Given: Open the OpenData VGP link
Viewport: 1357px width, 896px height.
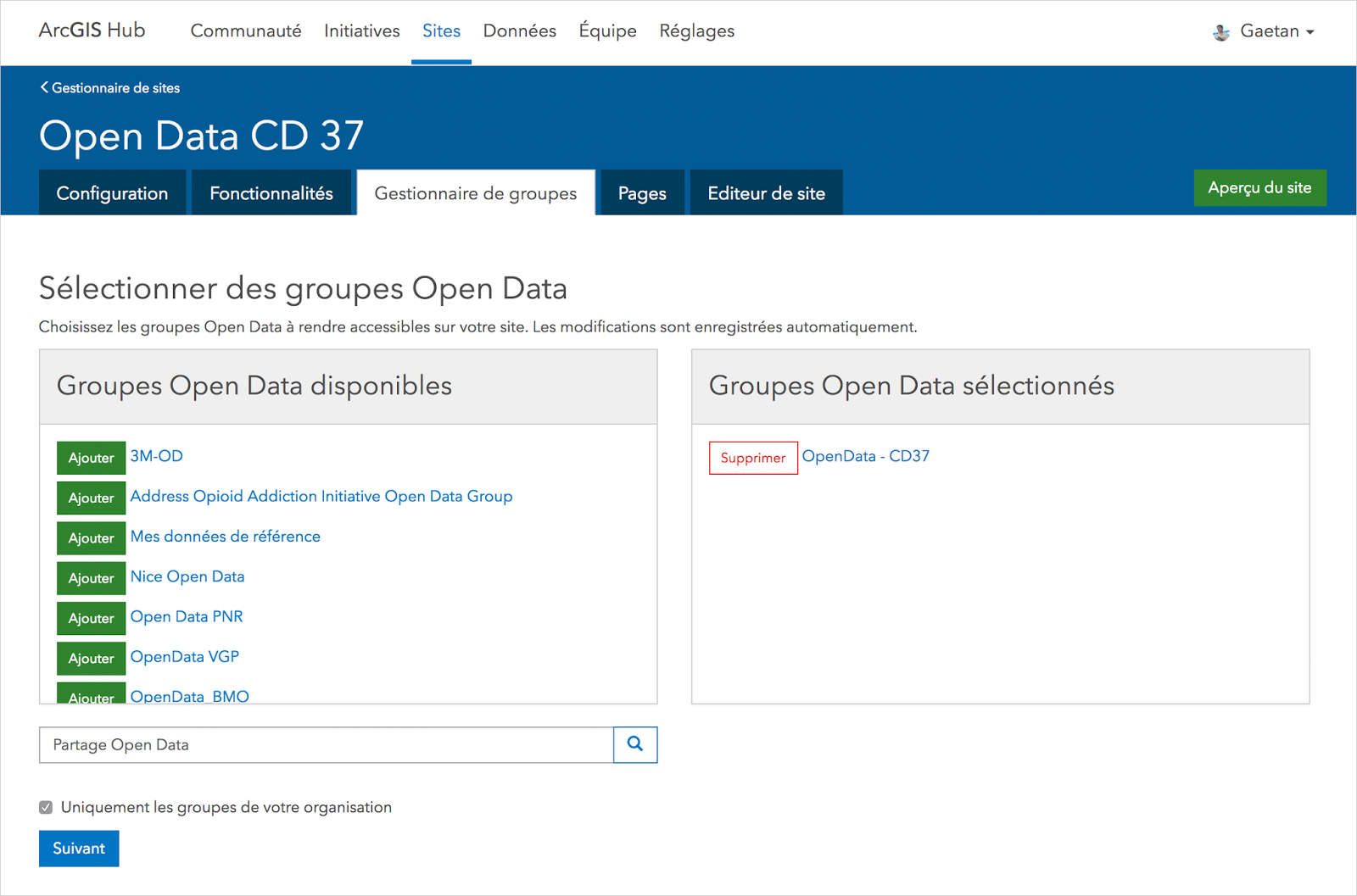Looking at the screenshot, I should tap(185, 656).
